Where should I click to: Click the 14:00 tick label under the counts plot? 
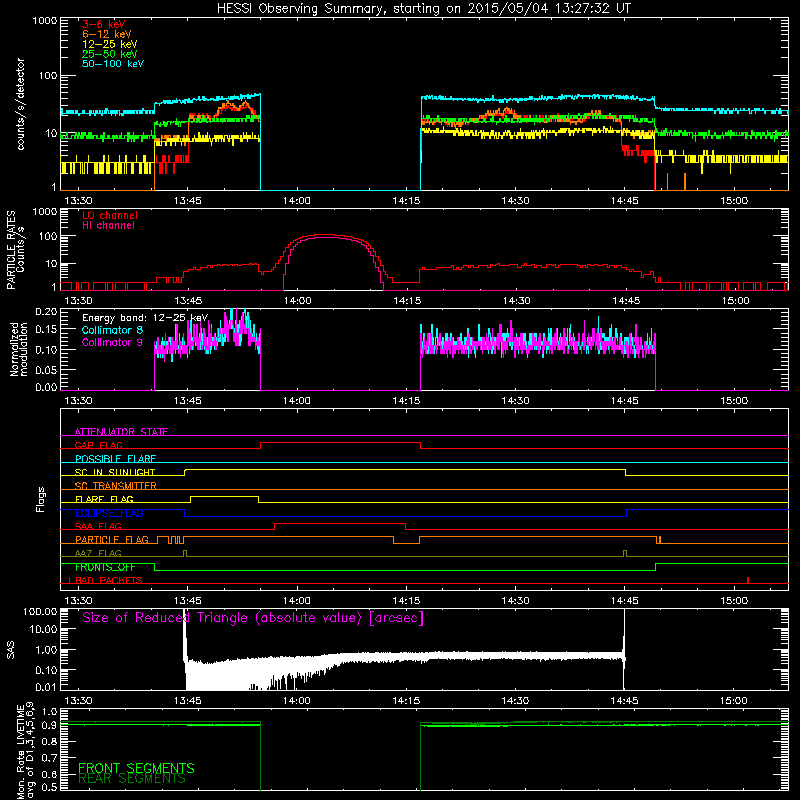(x=296, y=201)
